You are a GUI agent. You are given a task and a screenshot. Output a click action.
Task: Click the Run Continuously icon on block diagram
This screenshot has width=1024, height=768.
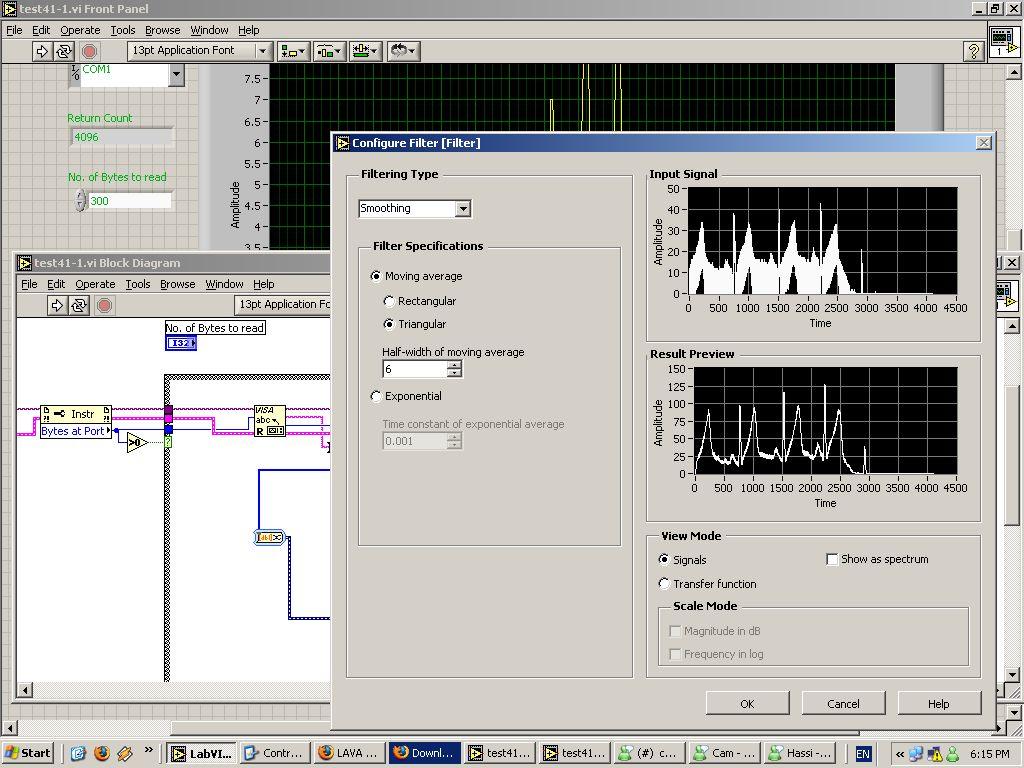point(79,305)
